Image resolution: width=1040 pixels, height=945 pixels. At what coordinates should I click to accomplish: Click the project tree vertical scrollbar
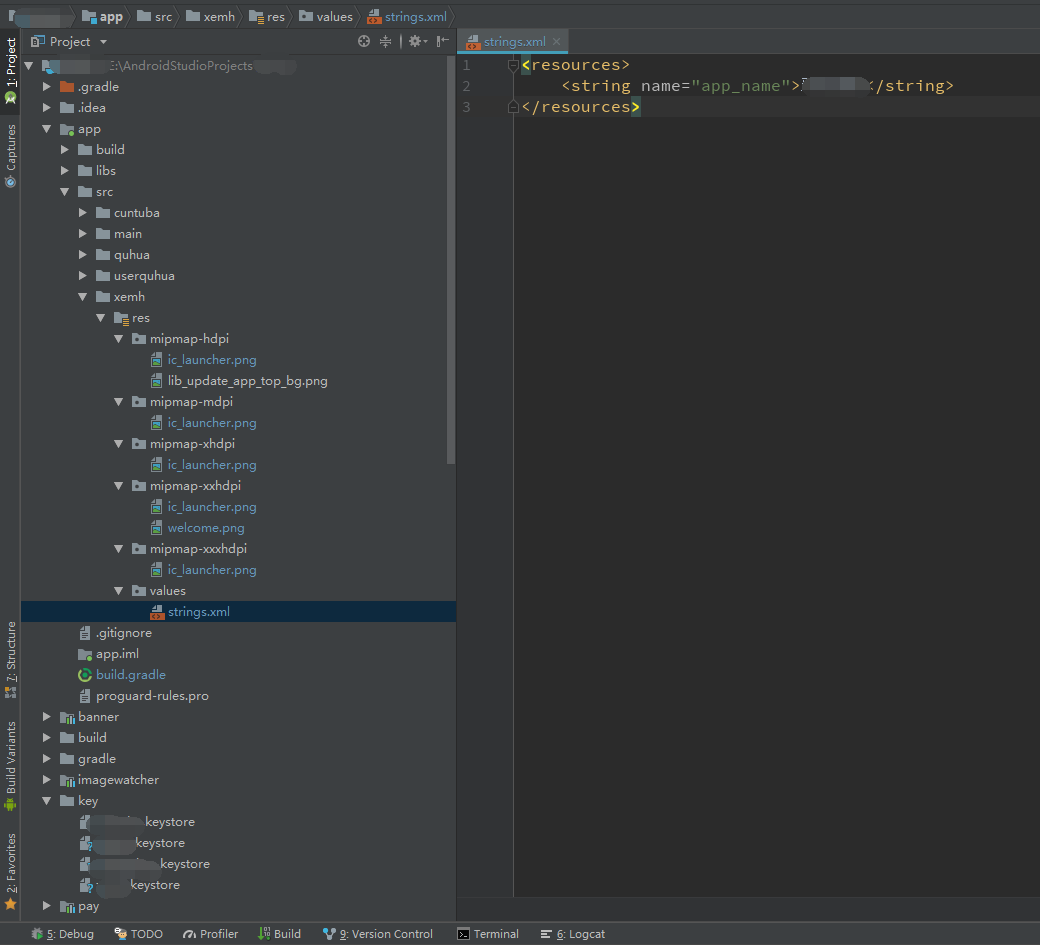point(451,260)
